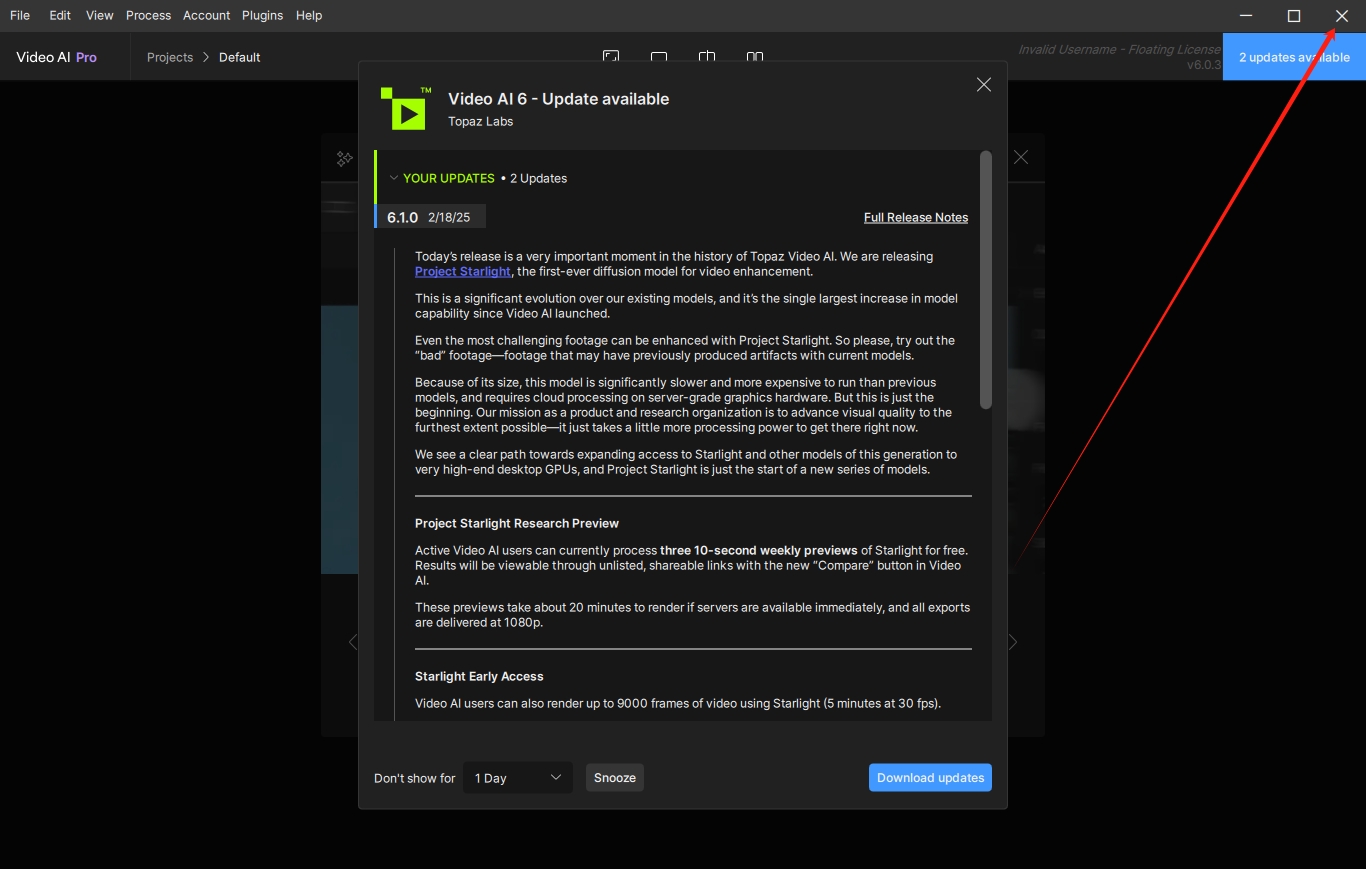
Task: Close the background panel with its X
Action: [1021, 157]
